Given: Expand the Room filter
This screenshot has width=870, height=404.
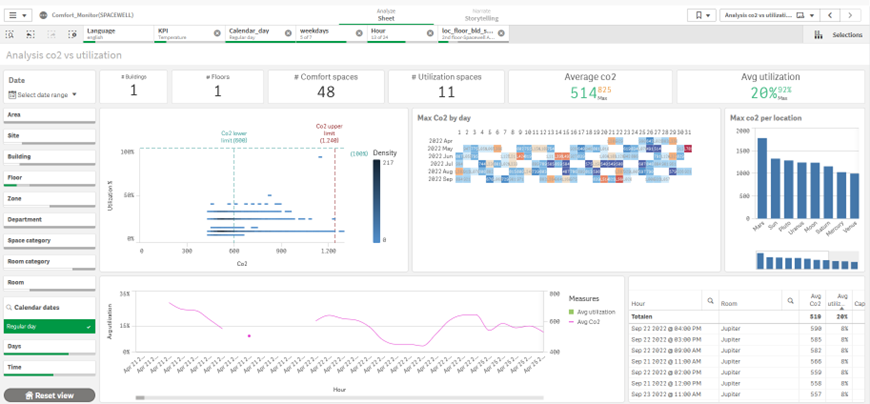Looking at the screenshot, I should click(x=49, y=284).
